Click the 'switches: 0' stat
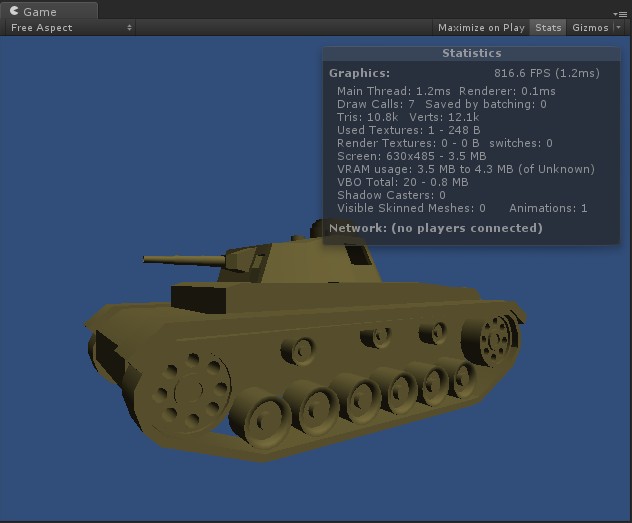Viewport: 632px width, 523px height. click(x=521, y=143)
